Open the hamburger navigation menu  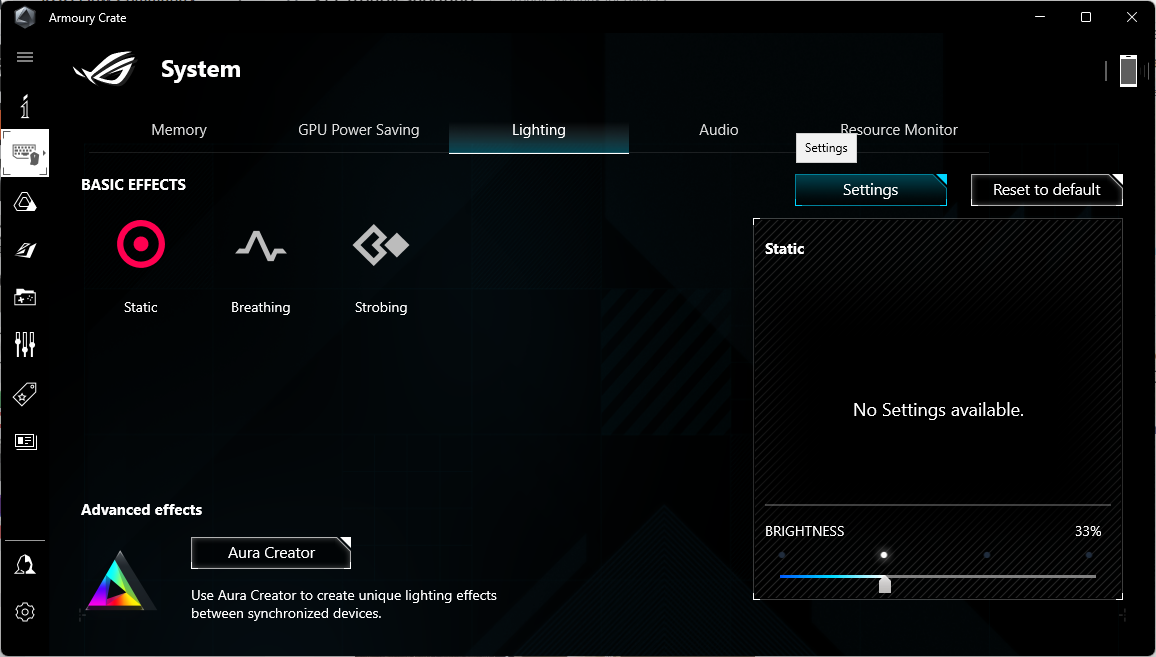(25, 57)
